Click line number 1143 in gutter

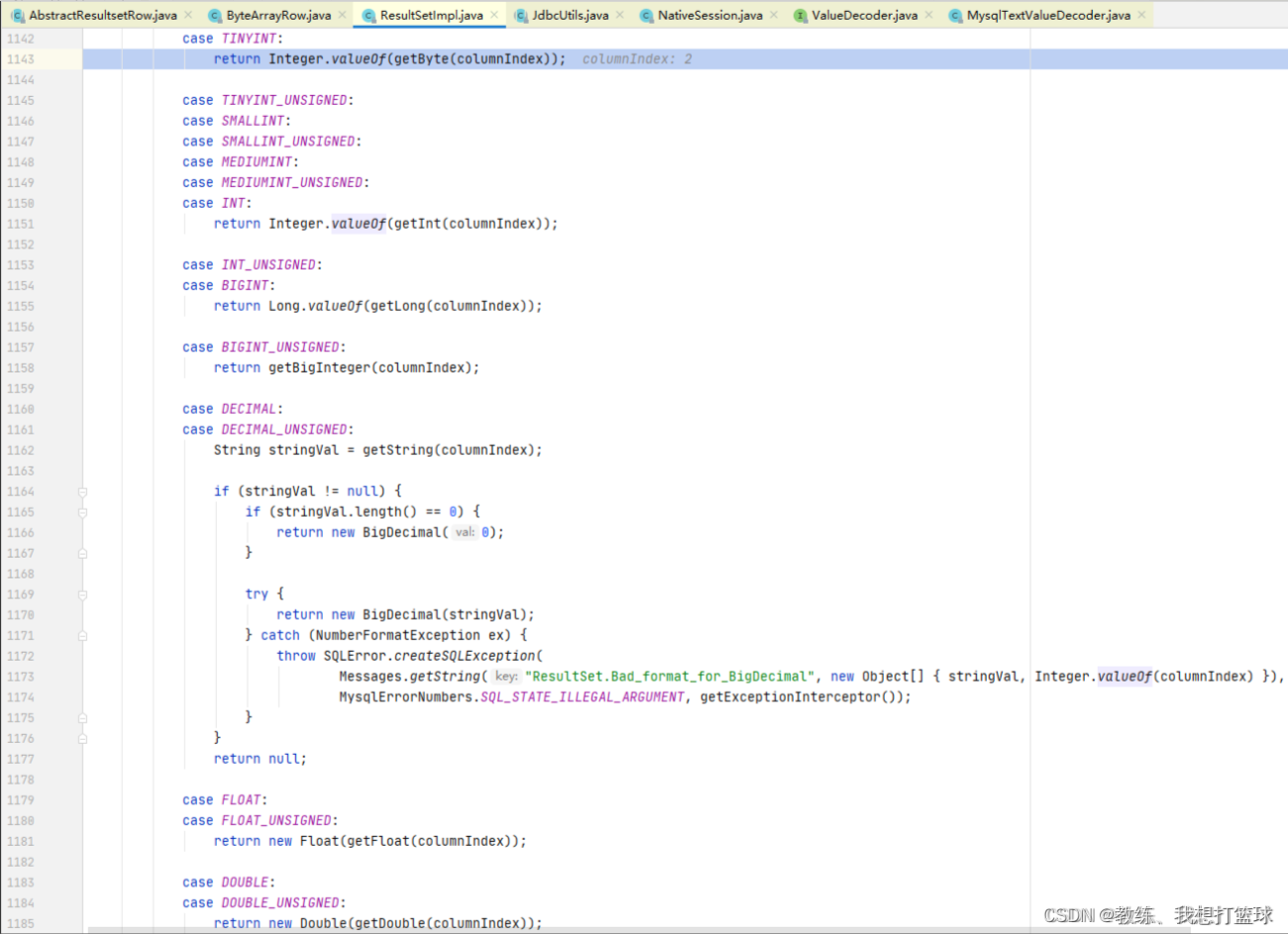20,59
